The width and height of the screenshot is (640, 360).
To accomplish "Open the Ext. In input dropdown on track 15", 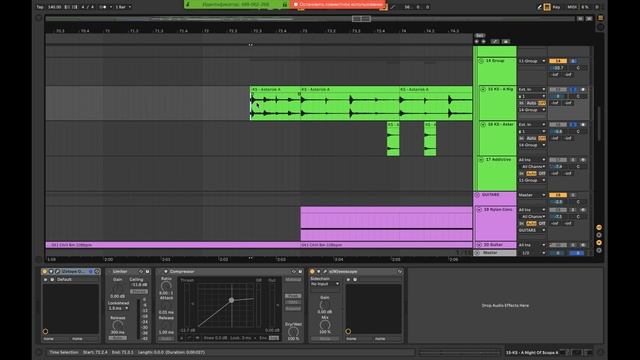I will [x=532, y=89].
